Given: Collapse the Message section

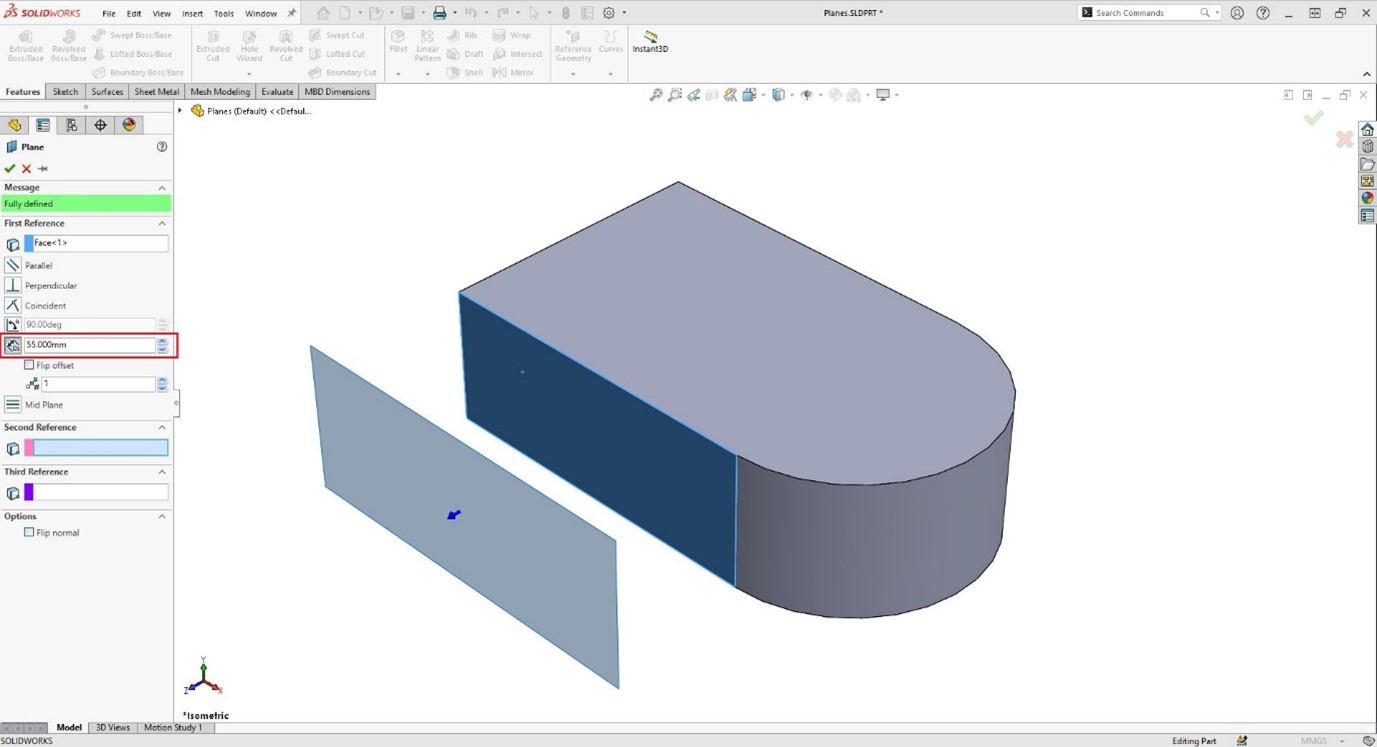Looking at the screenshot, I should (161, 187).
